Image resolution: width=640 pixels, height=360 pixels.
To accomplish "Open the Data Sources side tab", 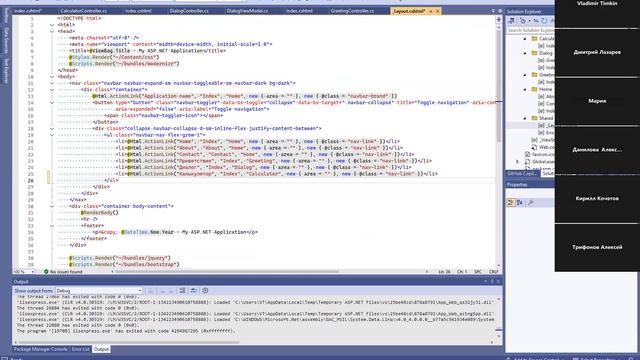I will [6, 40].
